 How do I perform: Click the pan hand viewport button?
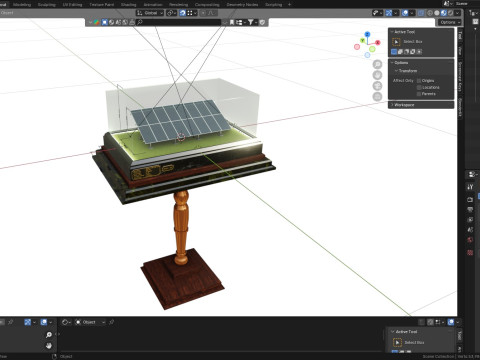(377, 75)
